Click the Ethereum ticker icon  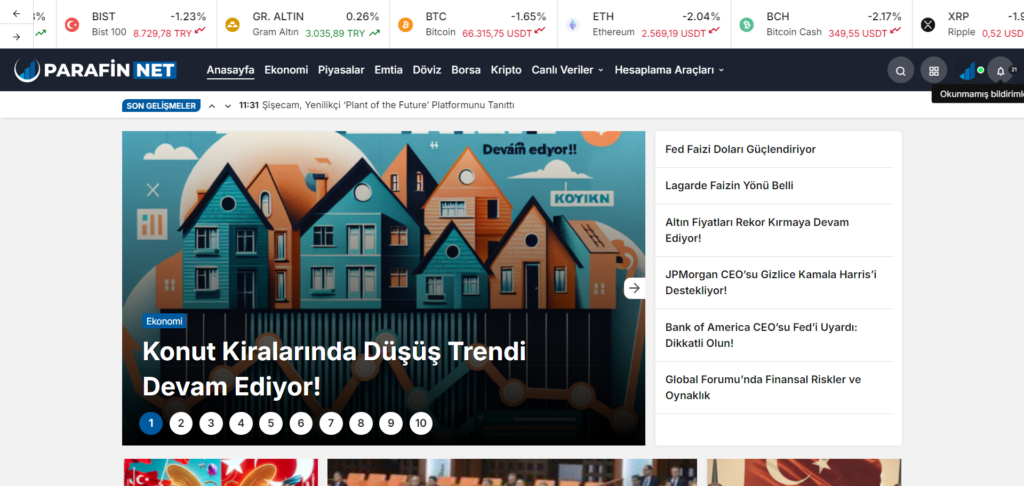click(573, 25)
